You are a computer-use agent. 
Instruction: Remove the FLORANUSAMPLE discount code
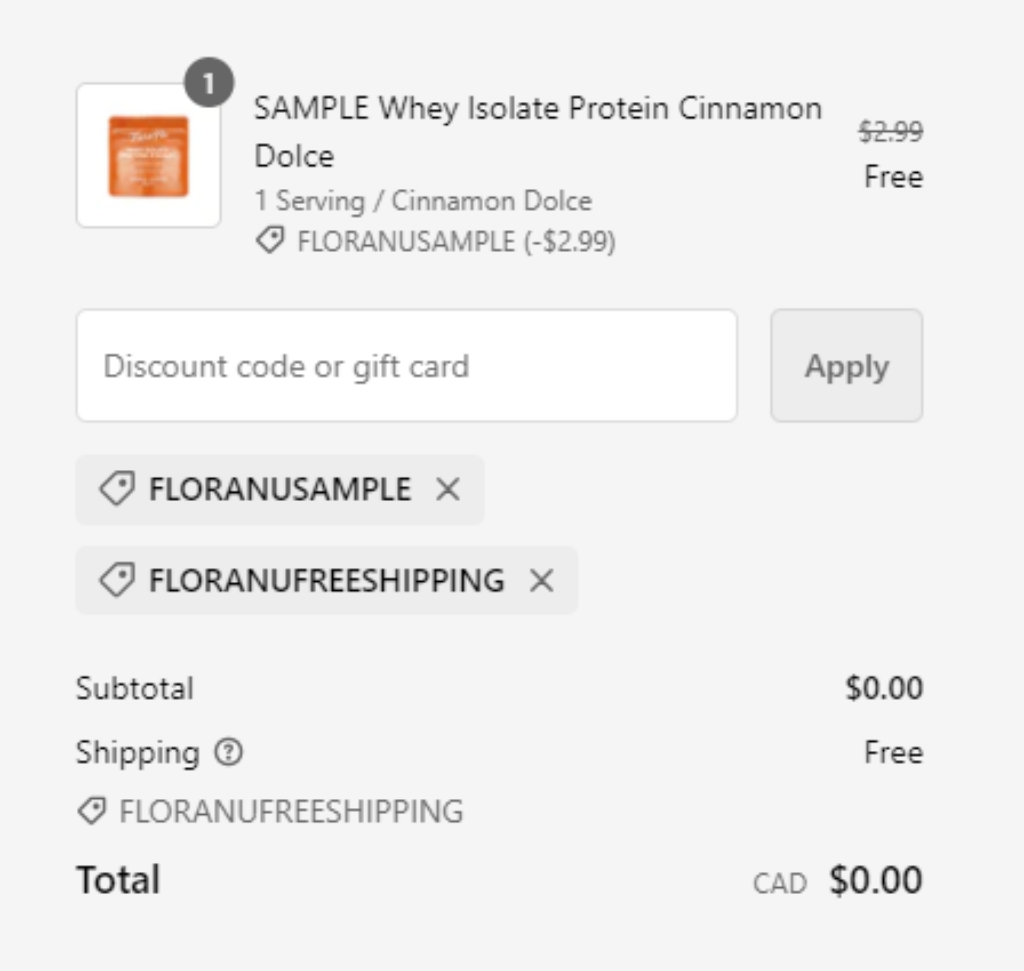tap(448, 489)
